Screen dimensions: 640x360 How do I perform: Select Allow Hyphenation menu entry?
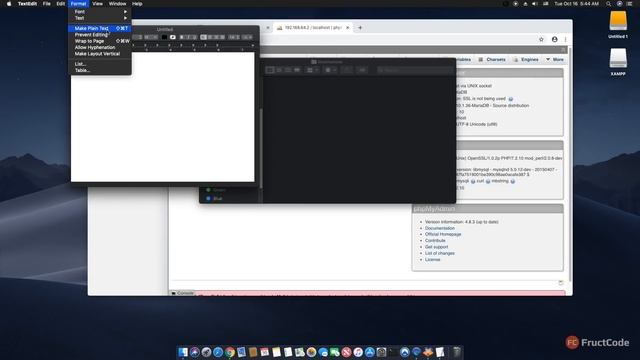100,47
